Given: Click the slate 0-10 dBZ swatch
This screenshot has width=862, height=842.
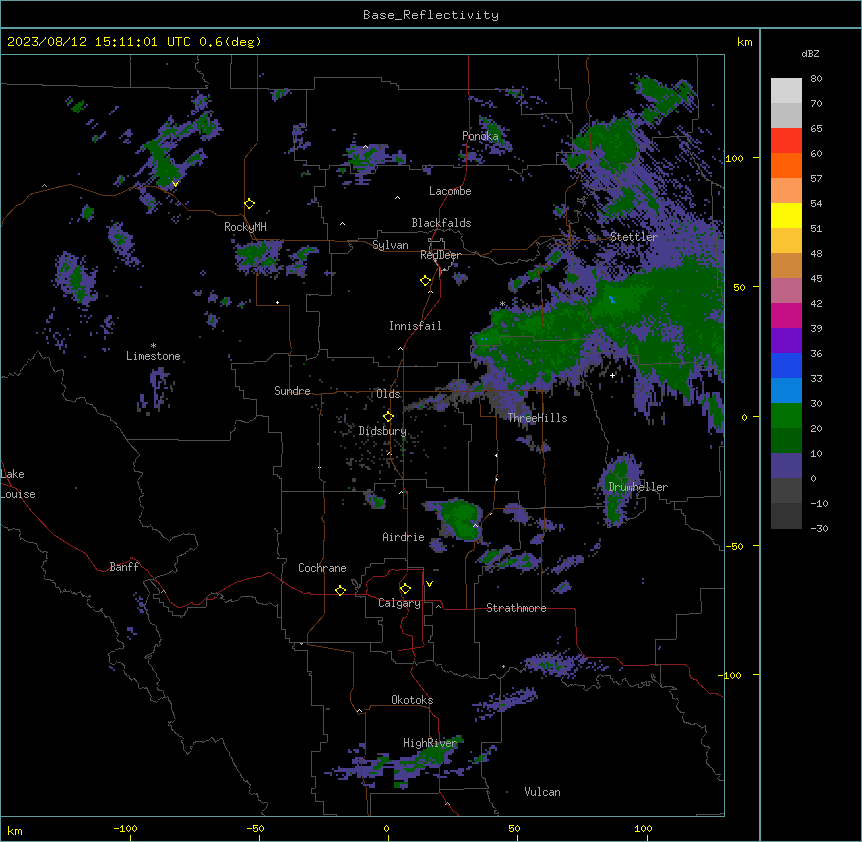Looking at the screenshot, I should [x=786, y=466].
